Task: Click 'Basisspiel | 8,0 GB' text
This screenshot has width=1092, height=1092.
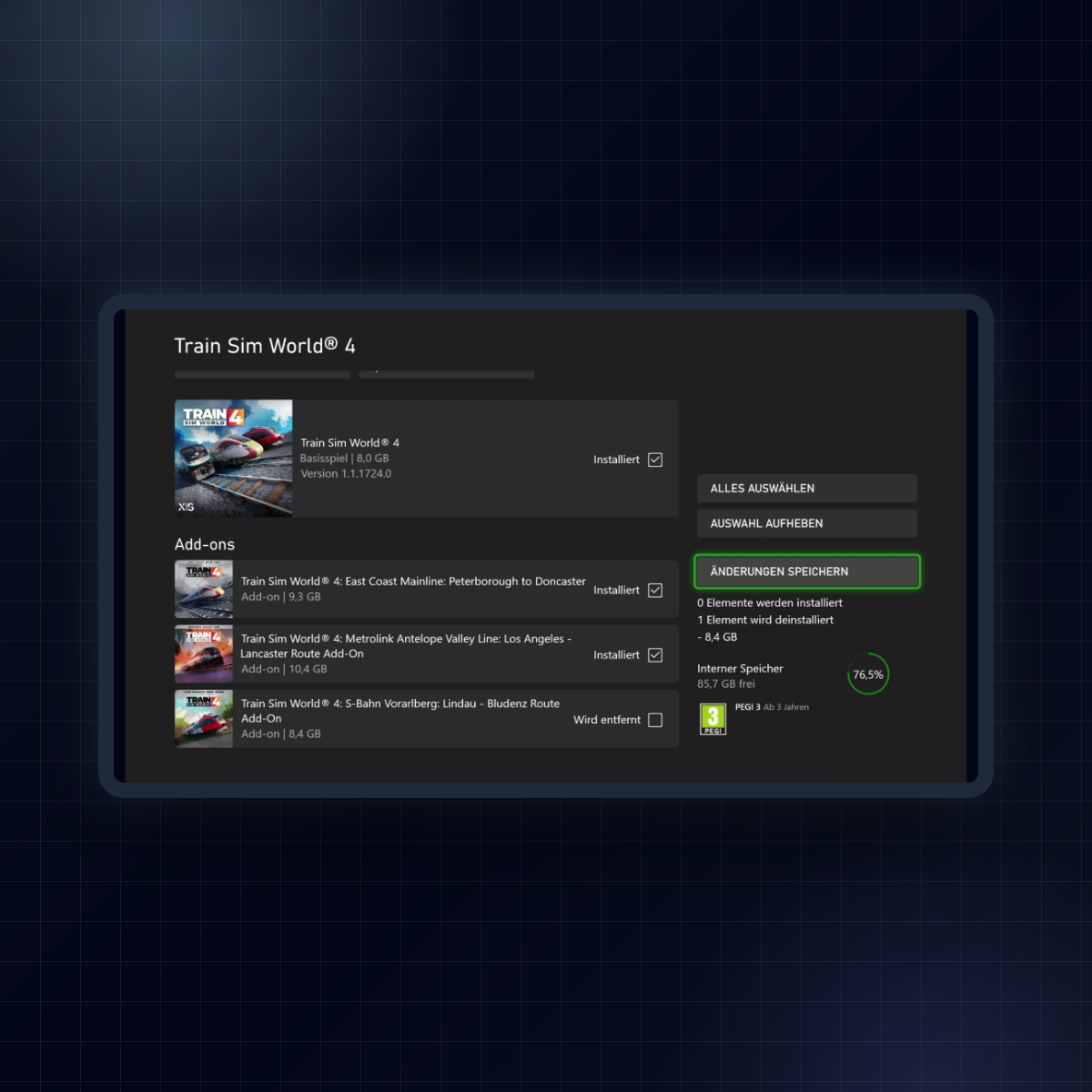Action: click(345, 459)
